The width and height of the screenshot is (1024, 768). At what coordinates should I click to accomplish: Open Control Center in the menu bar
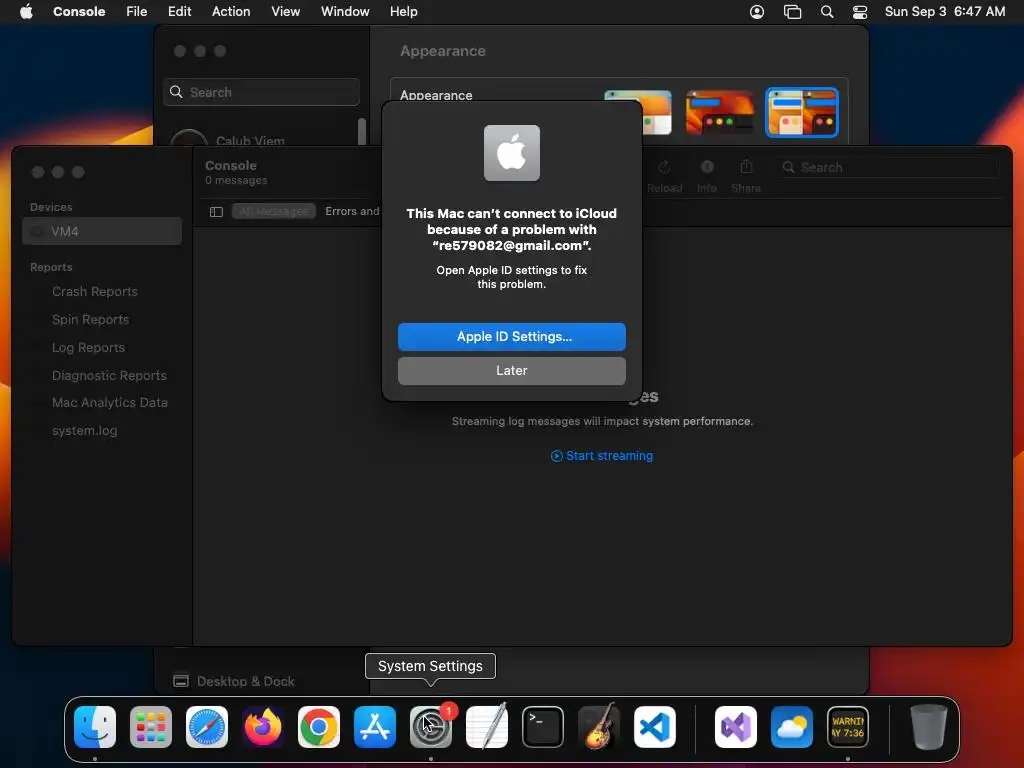coord(860,12)
